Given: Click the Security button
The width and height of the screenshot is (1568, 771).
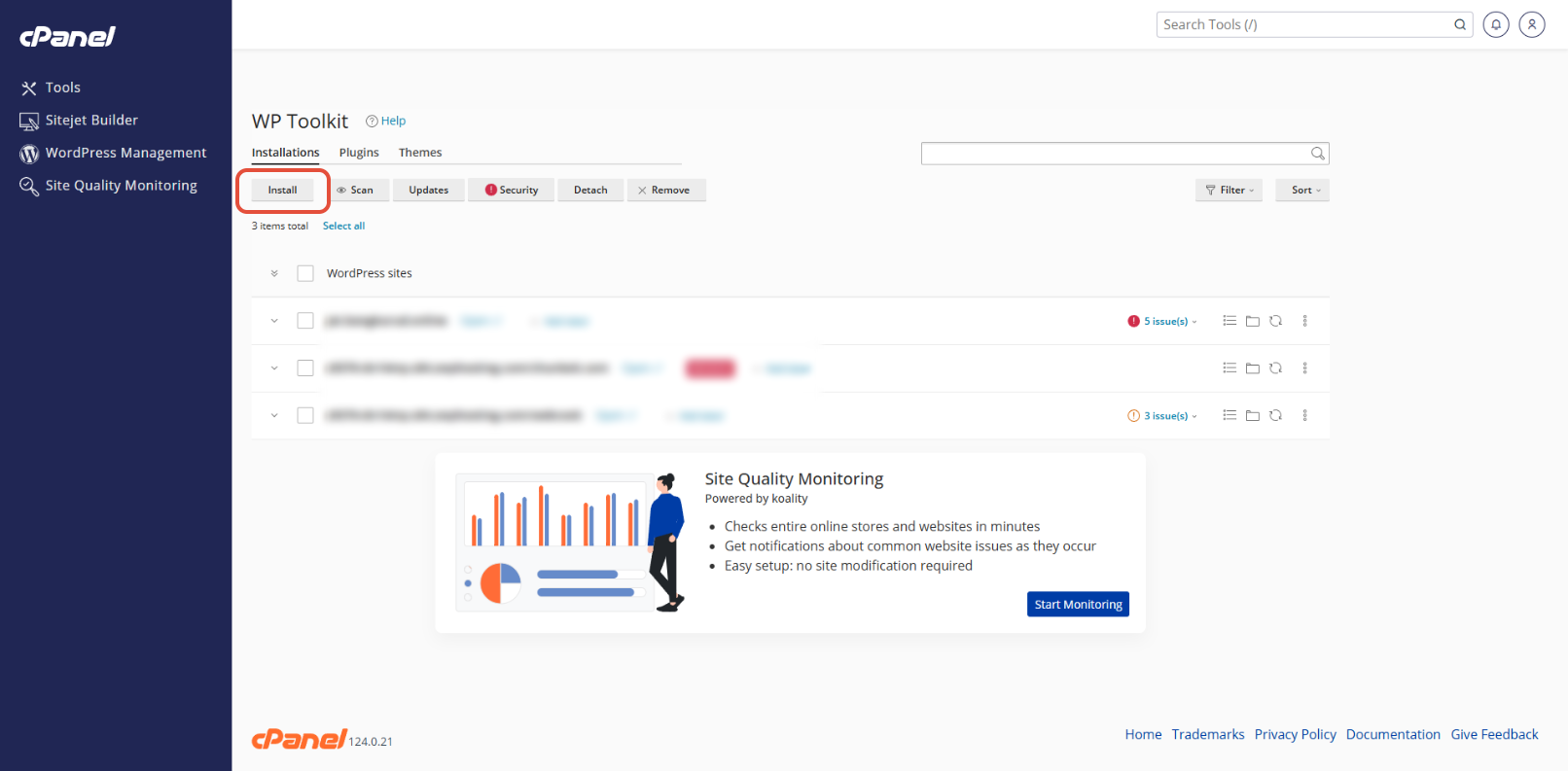Looking at the screenshot, I should coord(512,191).
